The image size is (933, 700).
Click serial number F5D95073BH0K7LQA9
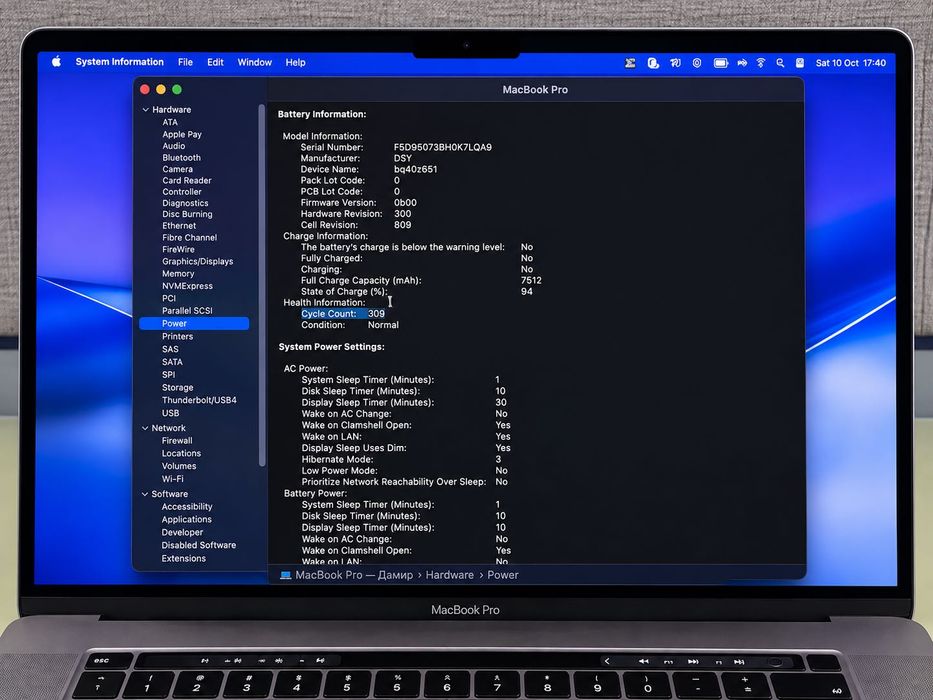pos(443,147)
